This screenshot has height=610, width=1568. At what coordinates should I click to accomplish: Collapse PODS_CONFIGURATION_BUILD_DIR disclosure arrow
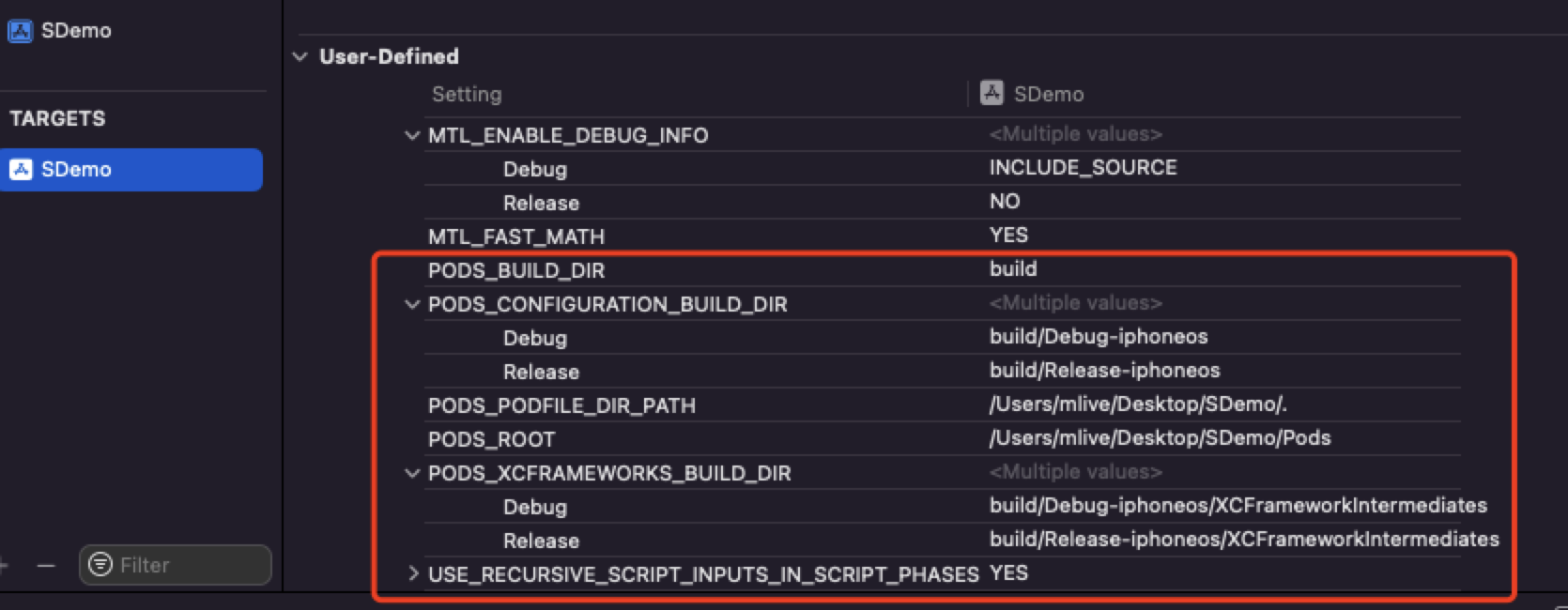[x=411, y=304]
